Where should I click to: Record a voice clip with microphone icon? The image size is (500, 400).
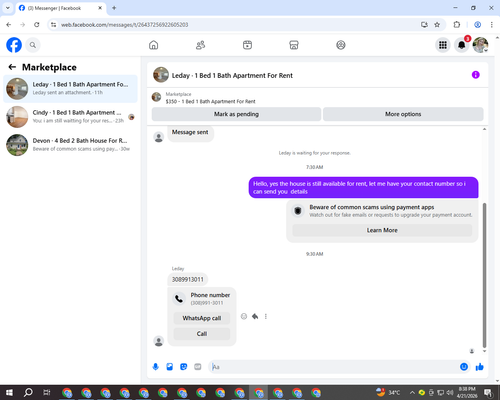click(x=155, y=367)
